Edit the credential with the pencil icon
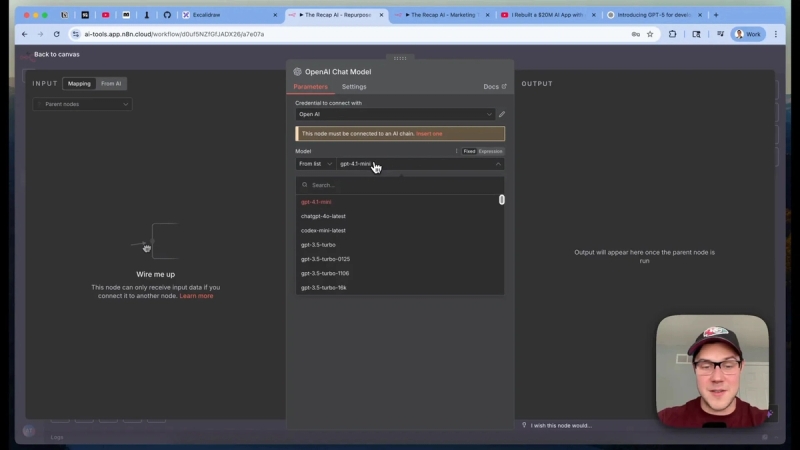Image resolution: width=800 pixels, height=450 pixels. point(502,114)
